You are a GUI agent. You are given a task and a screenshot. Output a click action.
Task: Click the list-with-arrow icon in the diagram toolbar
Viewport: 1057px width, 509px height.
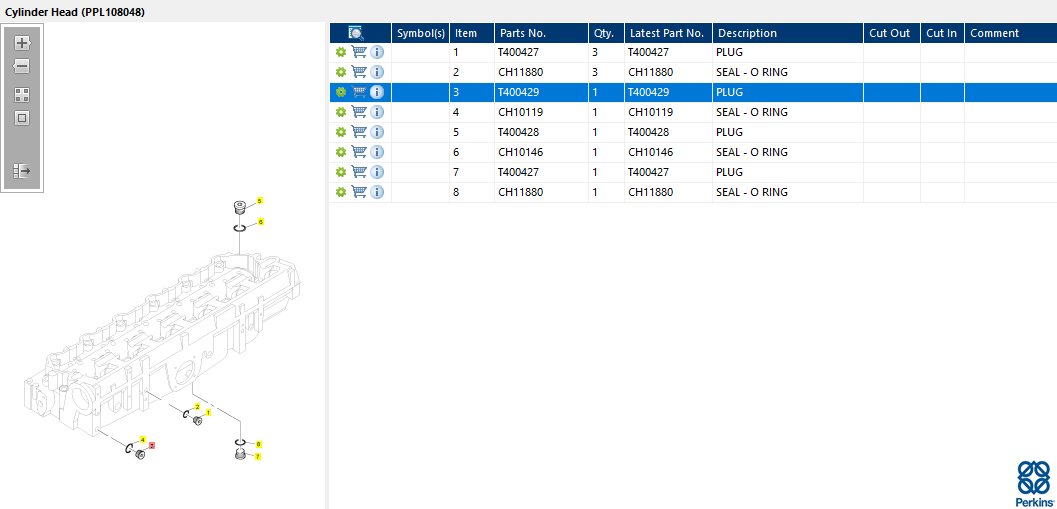[x=22, y=171]
